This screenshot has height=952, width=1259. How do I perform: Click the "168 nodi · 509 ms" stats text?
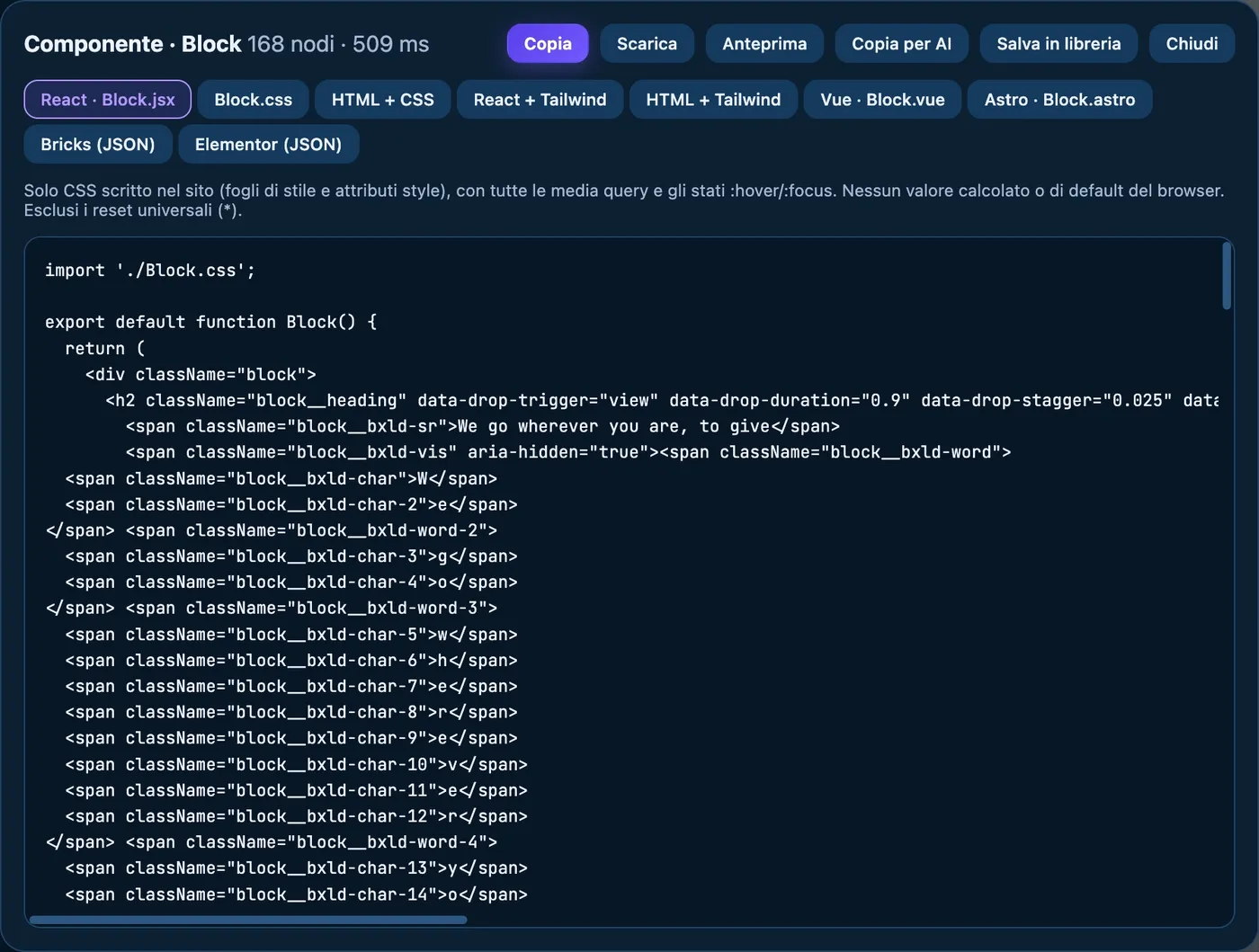(338, 44)
